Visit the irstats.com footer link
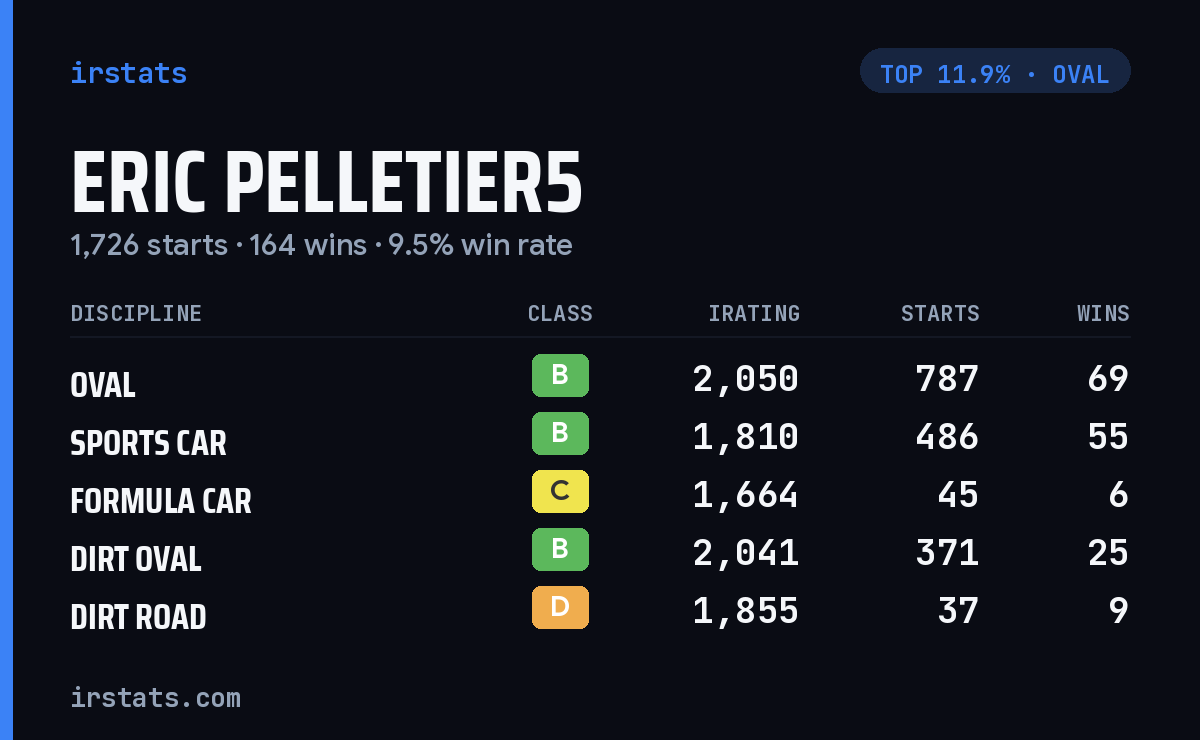Screen dimensions: 1200x740 click(156, 697)
